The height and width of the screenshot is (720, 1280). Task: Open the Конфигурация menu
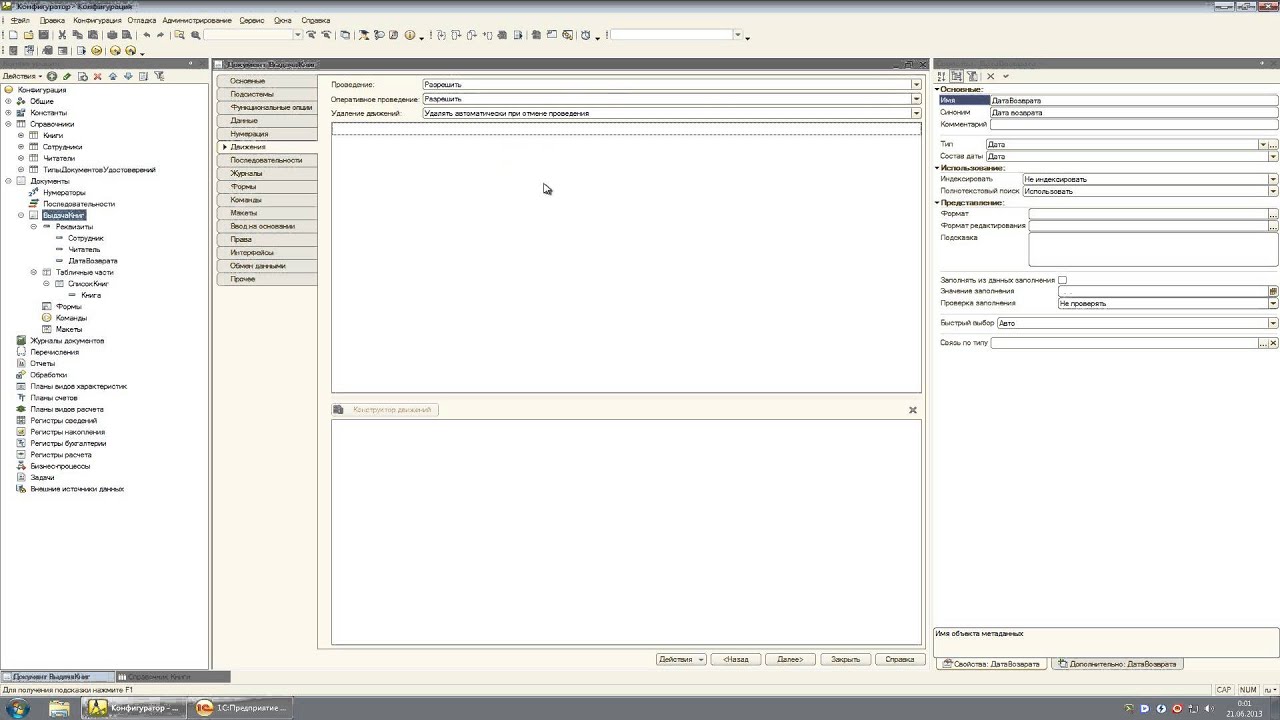(x=97, y=20)
